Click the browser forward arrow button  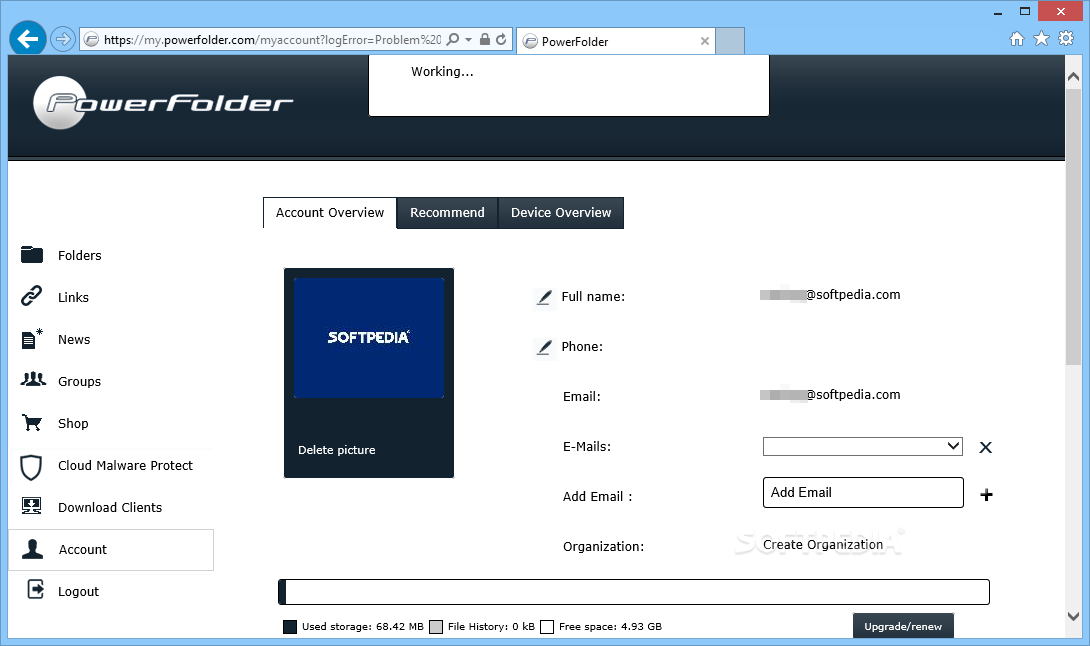point(63,39)
